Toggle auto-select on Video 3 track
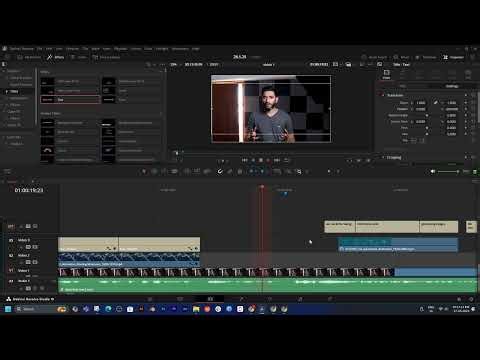This screenshot has width=480, height=360. pos(28,247)
